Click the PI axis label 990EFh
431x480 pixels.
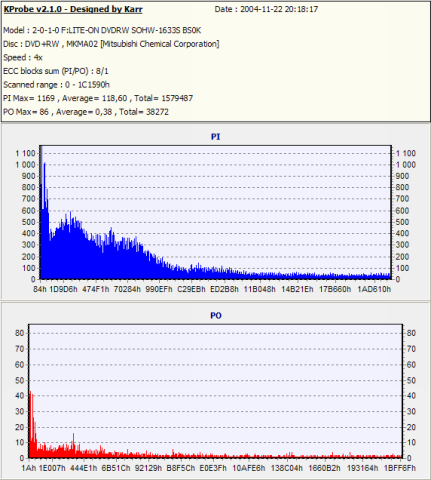tap(159, 289)
